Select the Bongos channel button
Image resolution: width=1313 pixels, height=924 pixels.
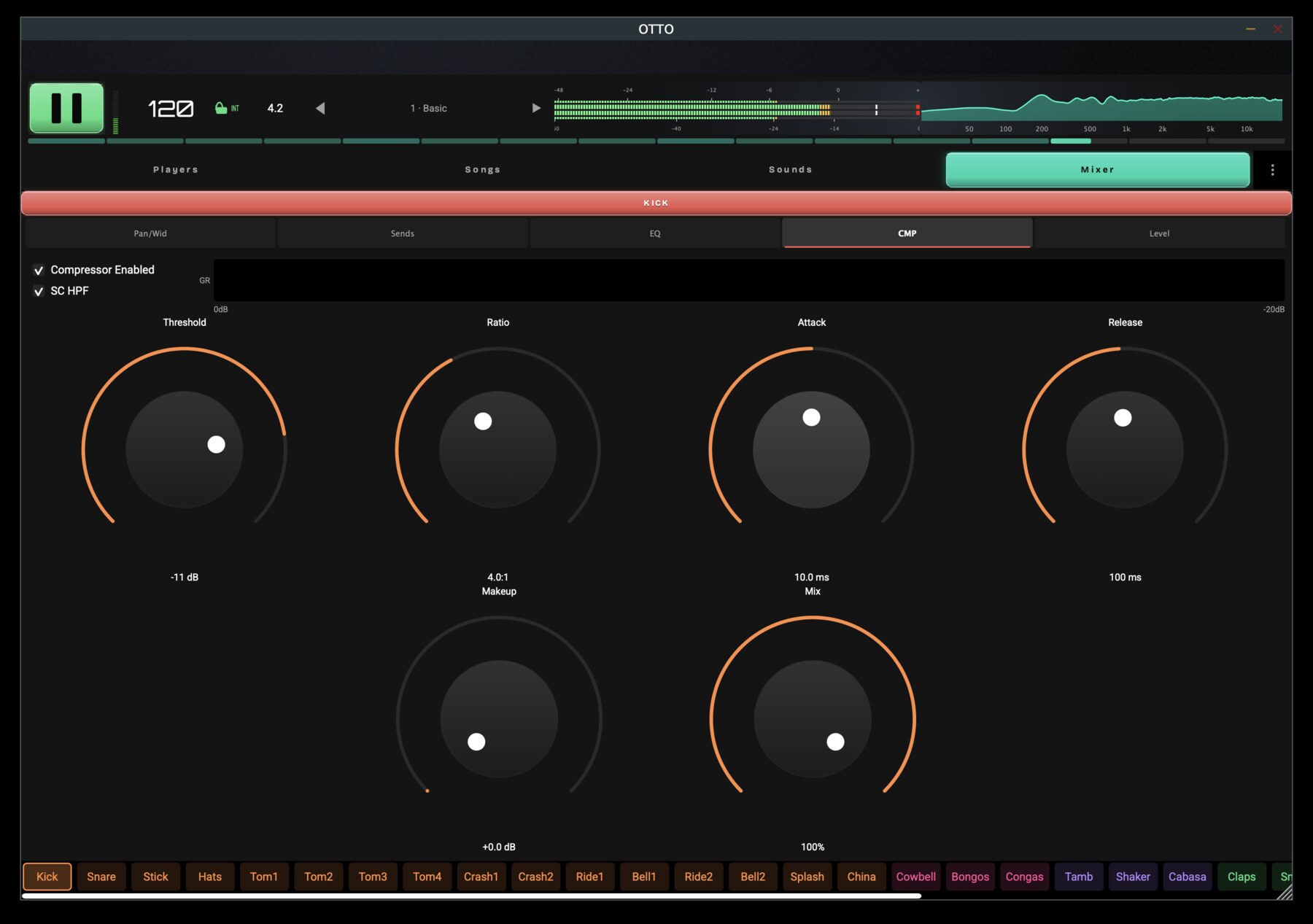970,877
